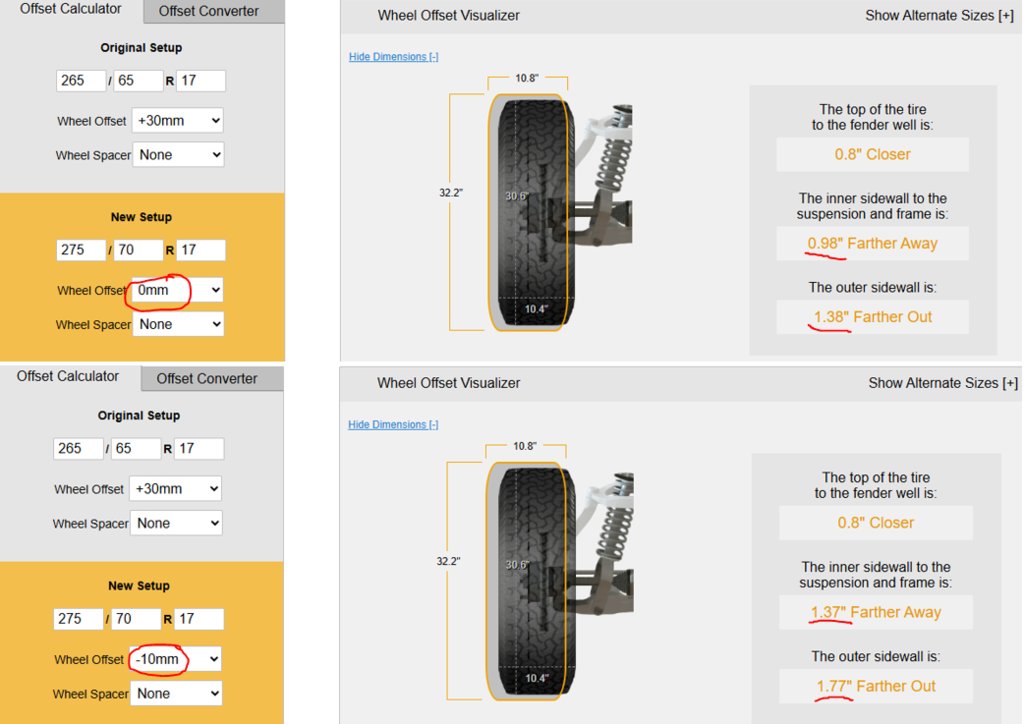Click the 265 tire width field in top Original Setup

click(80, 80)
